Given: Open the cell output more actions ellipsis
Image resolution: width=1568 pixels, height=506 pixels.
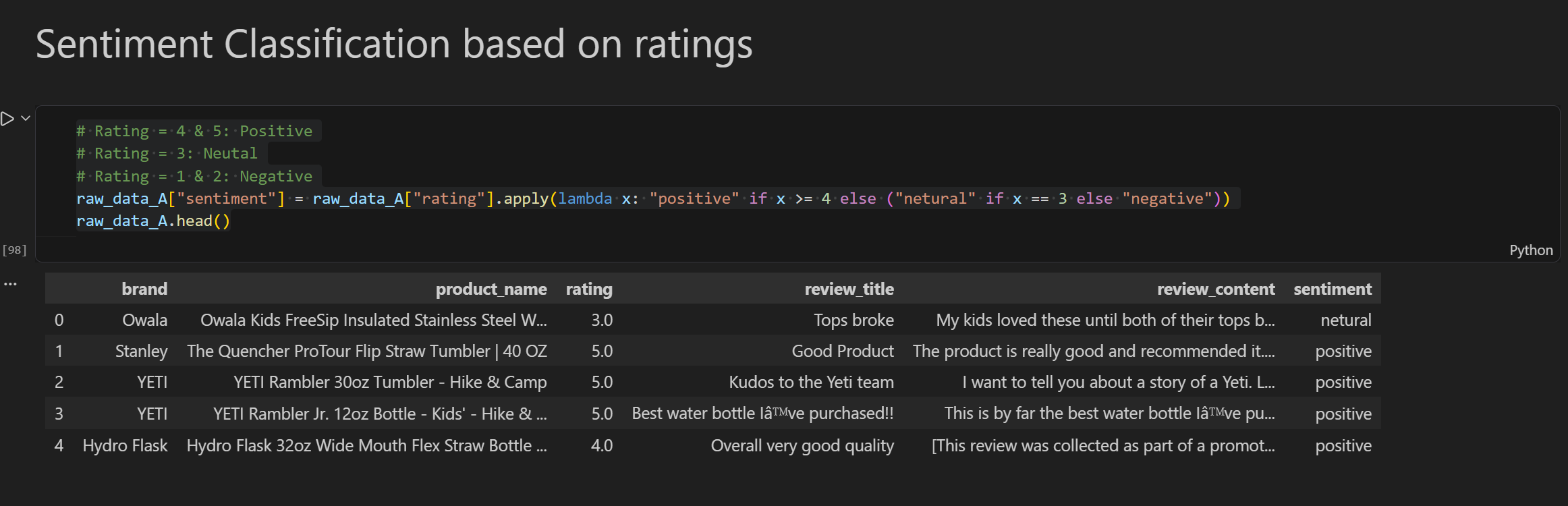Looking at the screenshot, I should coord(10,284).
